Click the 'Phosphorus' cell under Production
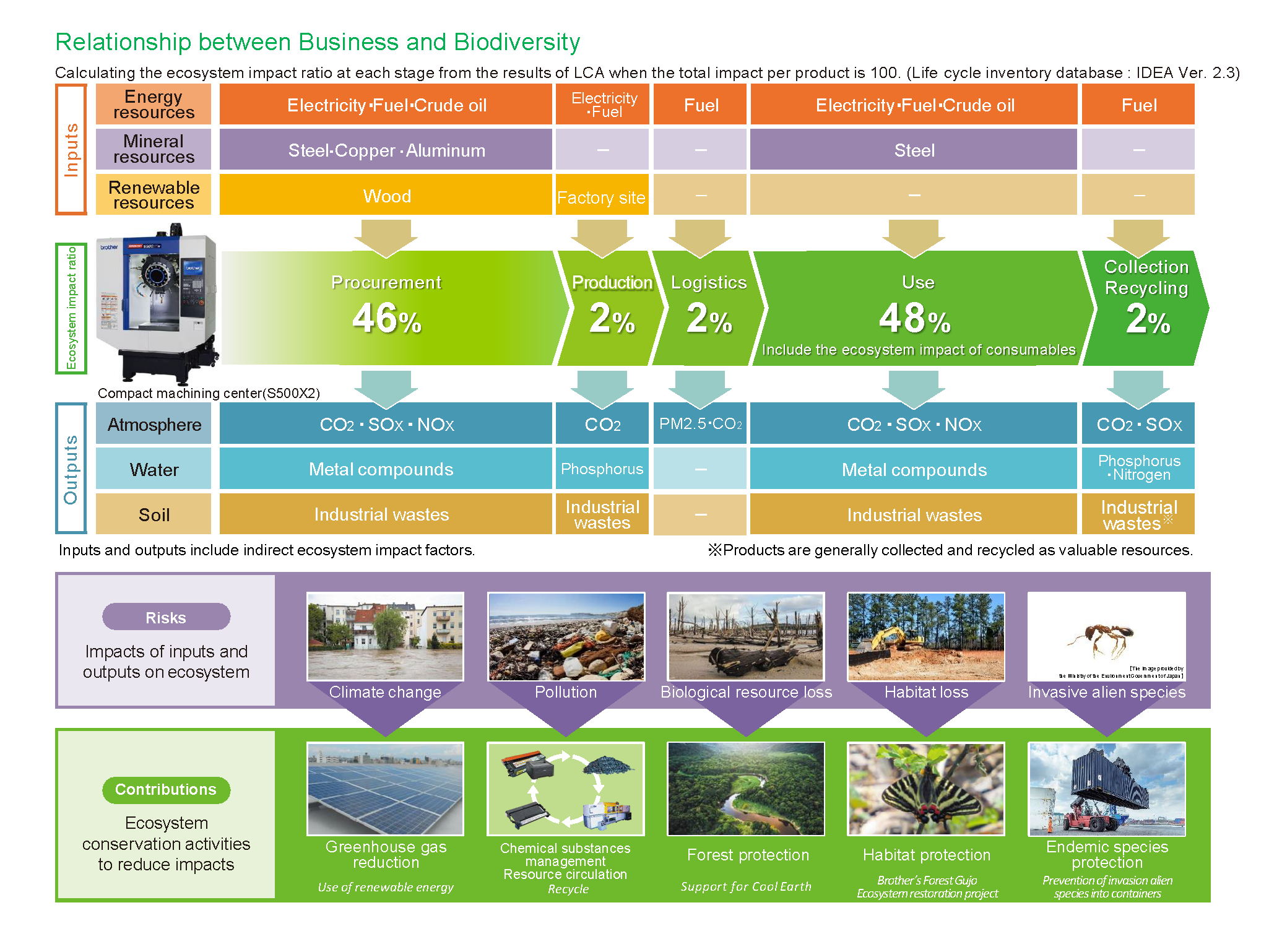 (x=602, y=469)
